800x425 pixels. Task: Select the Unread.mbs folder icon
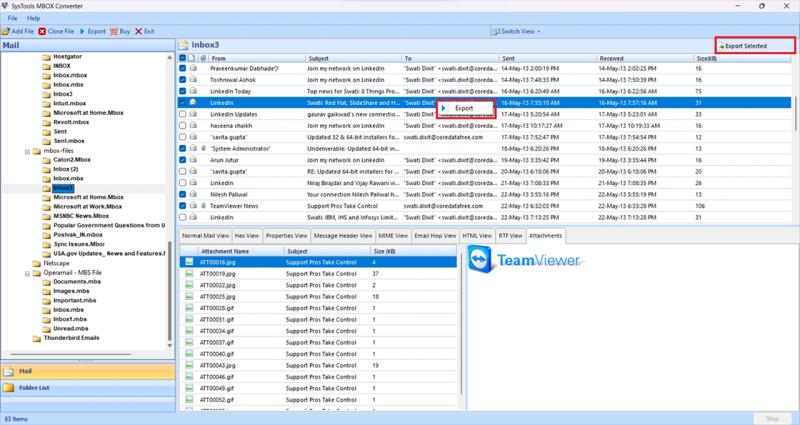coord(46,329)
